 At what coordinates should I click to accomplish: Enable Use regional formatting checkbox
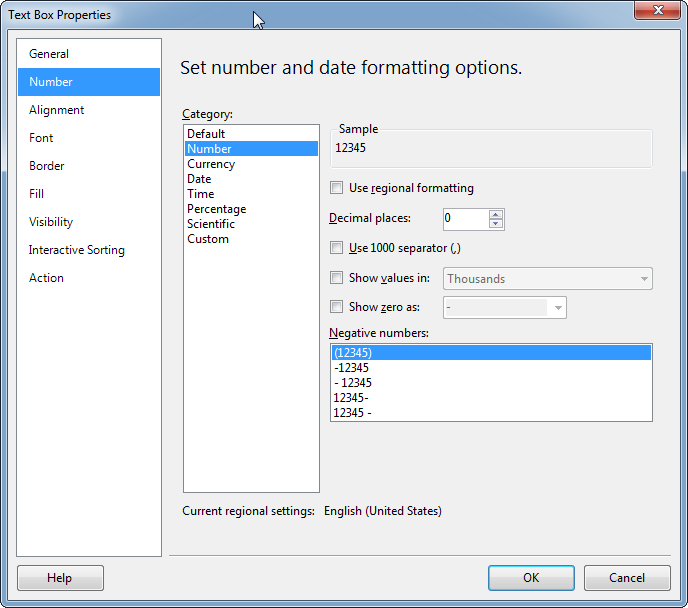[x=337, y=188]
